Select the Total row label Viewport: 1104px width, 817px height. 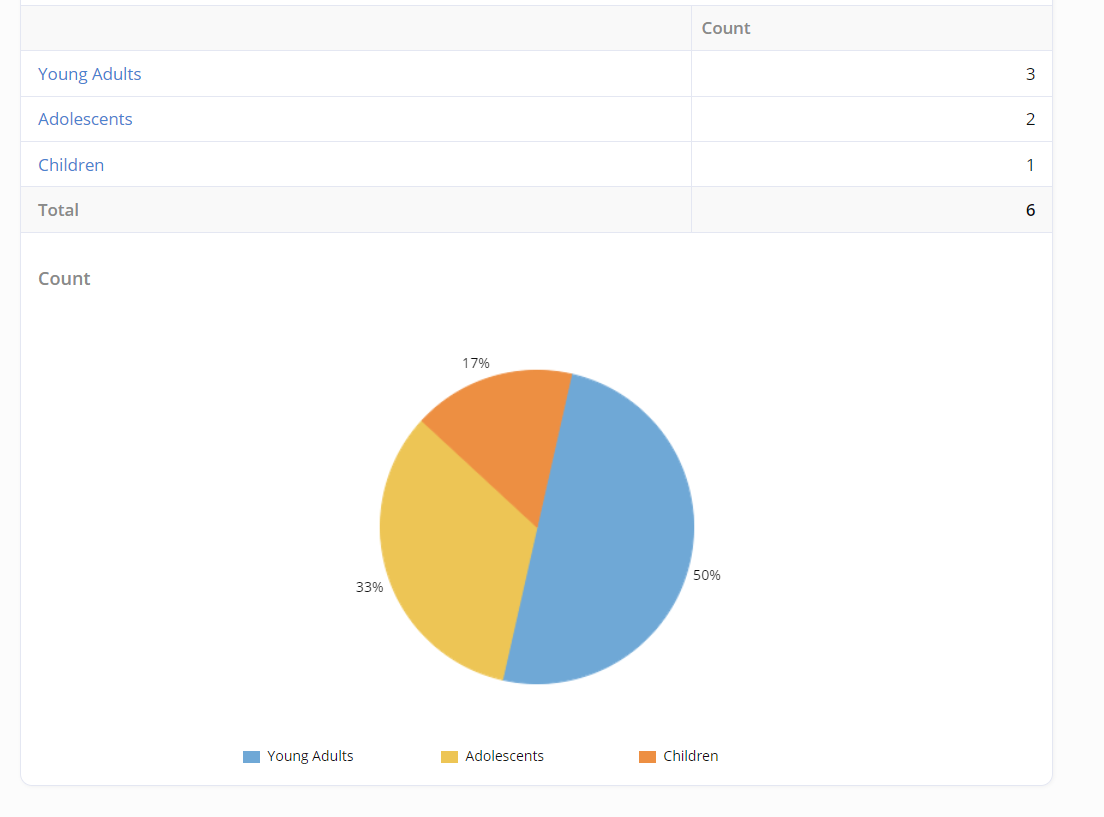click(58, 210)
